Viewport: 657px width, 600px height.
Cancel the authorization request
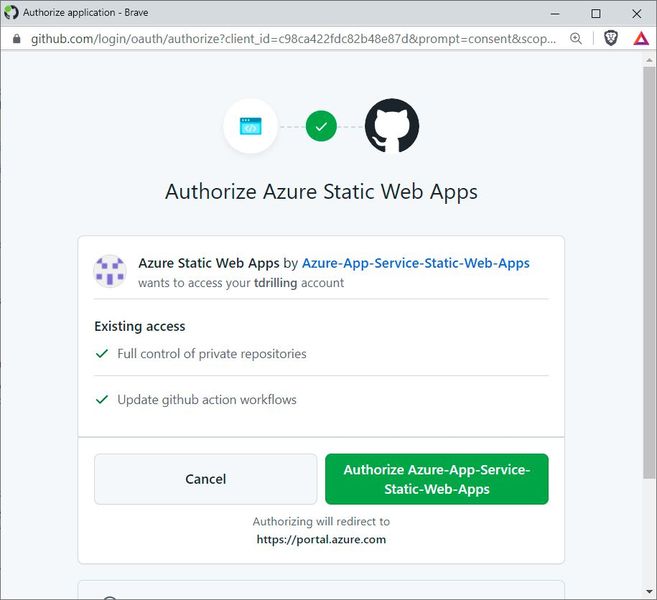(x=205, y=479)
